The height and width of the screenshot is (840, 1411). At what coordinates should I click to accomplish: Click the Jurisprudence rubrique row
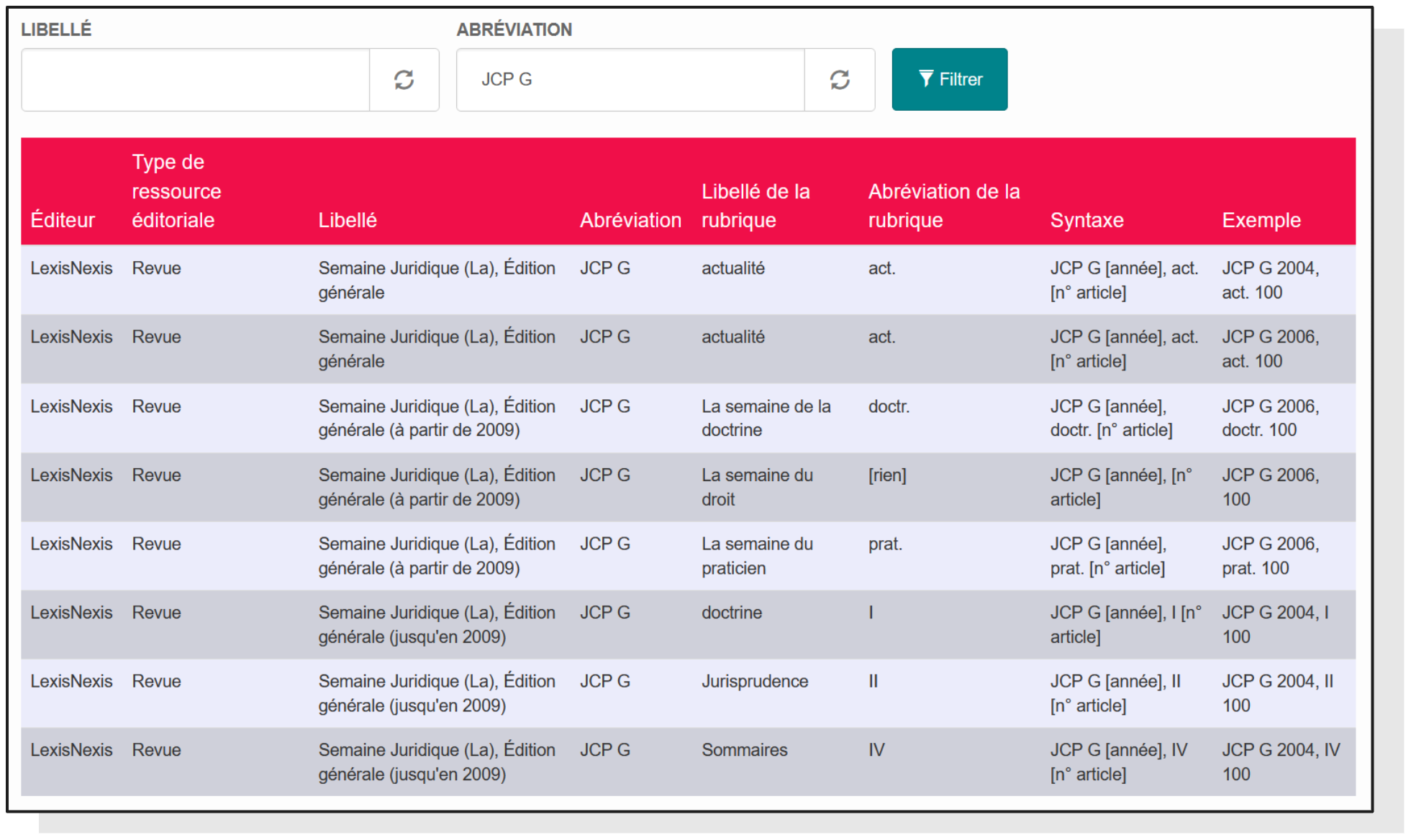(x=648, y=693)
